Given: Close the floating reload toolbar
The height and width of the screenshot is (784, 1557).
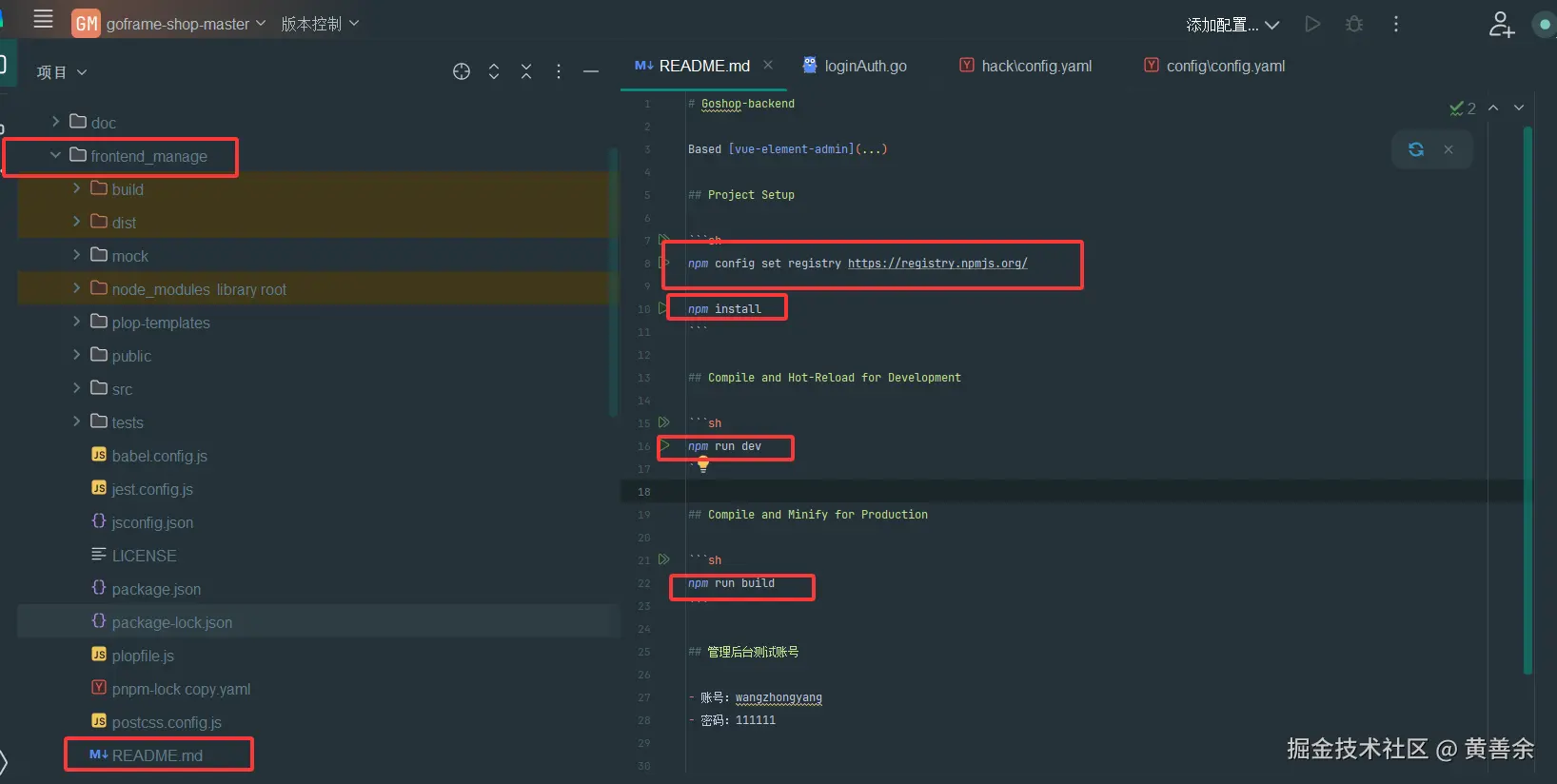Looking at the screenshot, I should (1449, 149).
